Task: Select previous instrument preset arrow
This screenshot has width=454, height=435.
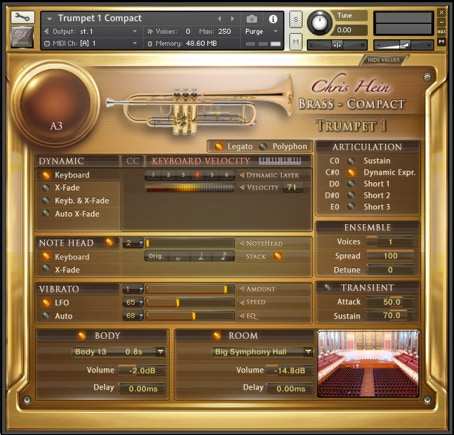Action: tap(219, 19)
